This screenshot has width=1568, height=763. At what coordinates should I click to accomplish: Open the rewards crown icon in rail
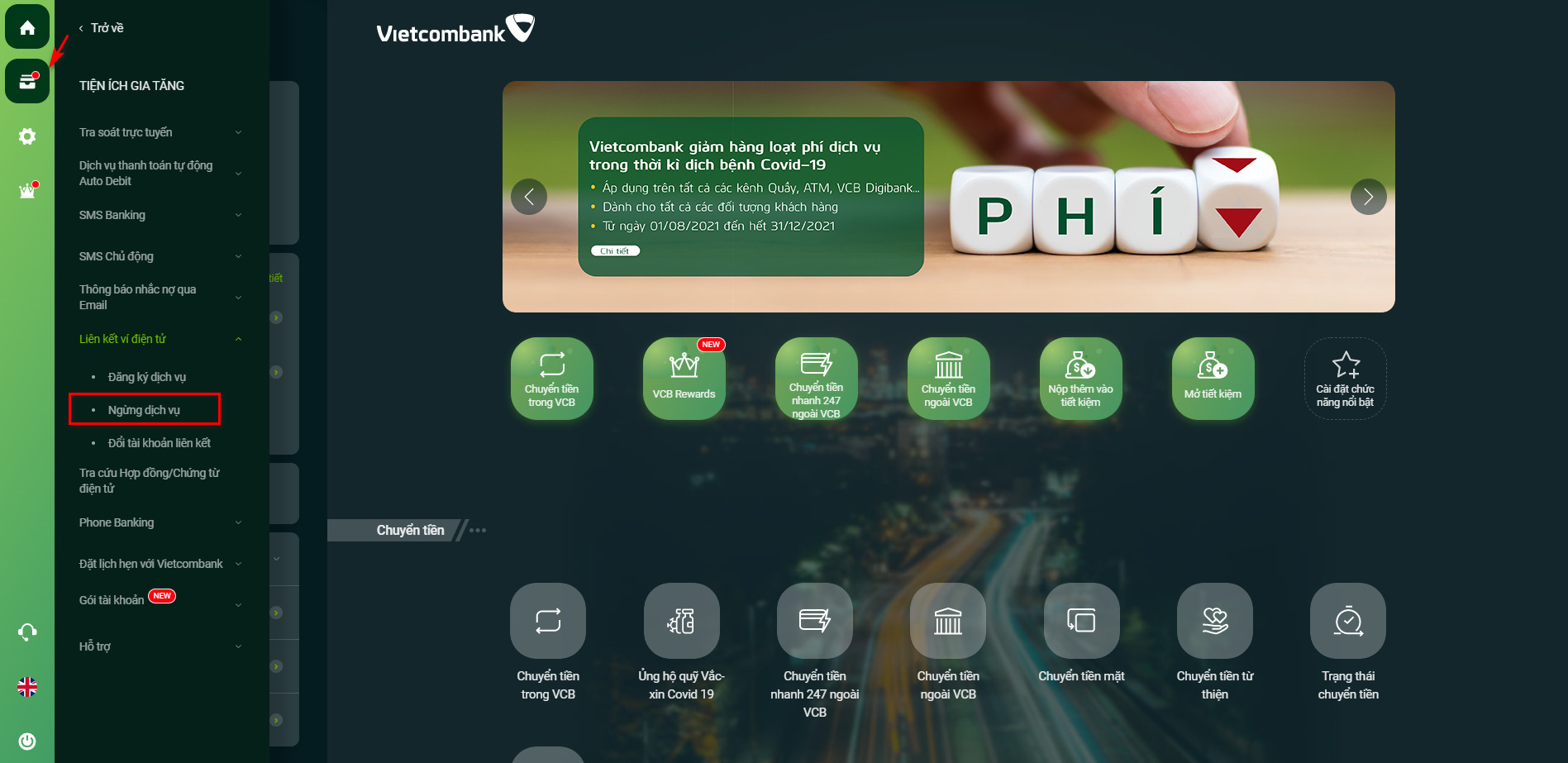pos(27,190)
